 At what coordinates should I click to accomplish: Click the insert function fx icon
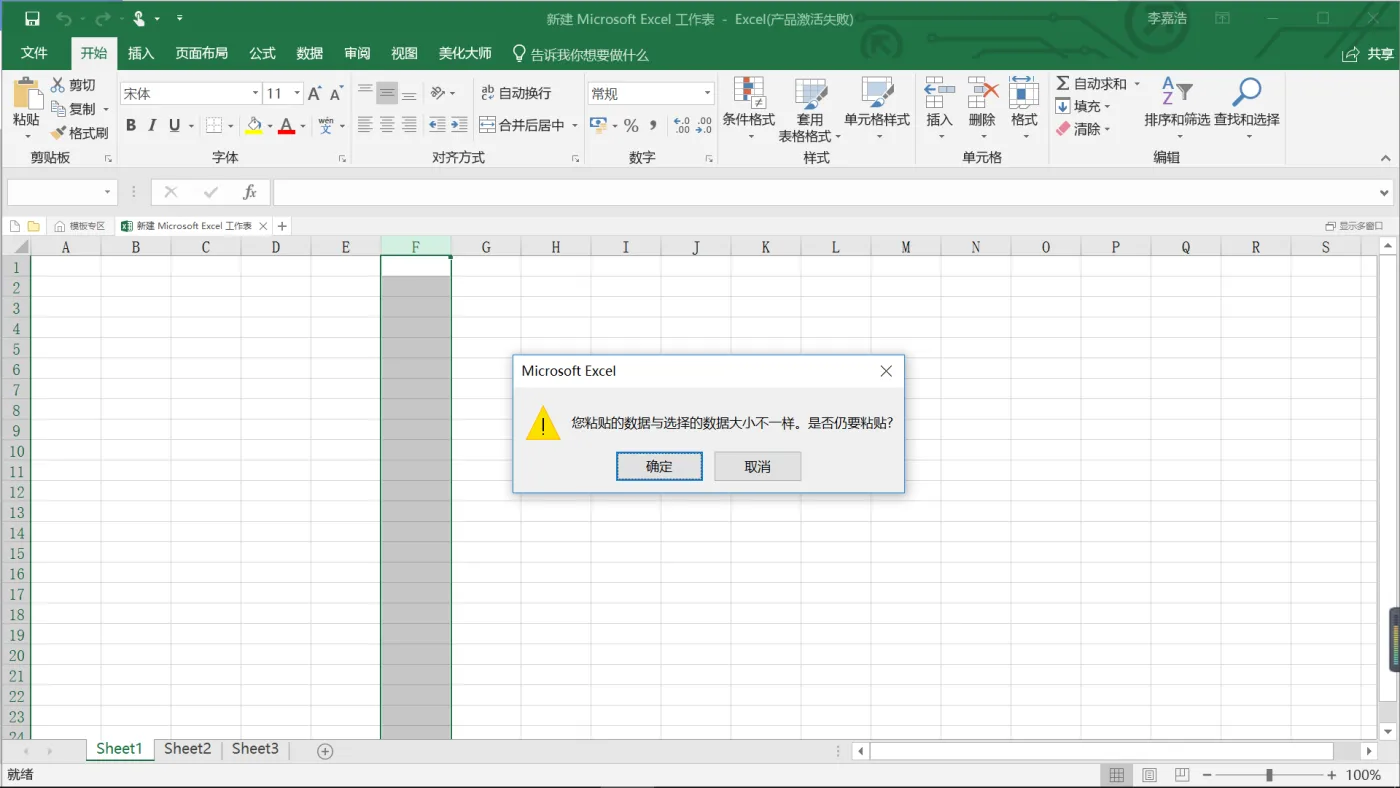point(250,192)
